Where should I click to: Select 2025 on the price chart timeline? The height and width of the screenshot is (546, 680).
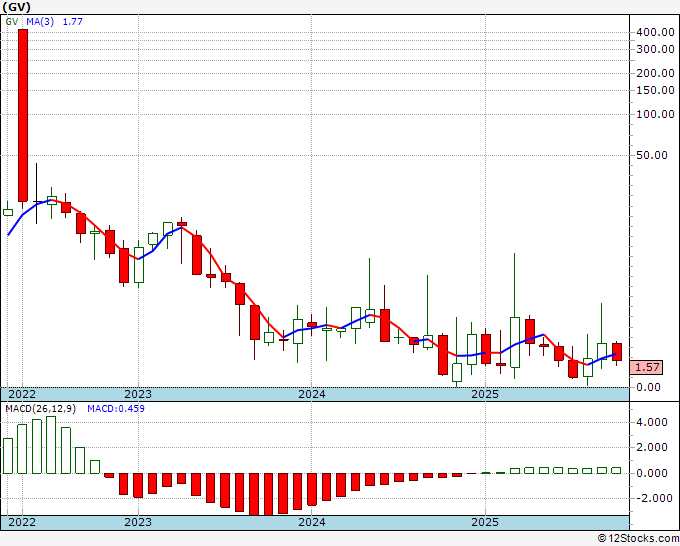pyautogui.click(x=485, y=394)
